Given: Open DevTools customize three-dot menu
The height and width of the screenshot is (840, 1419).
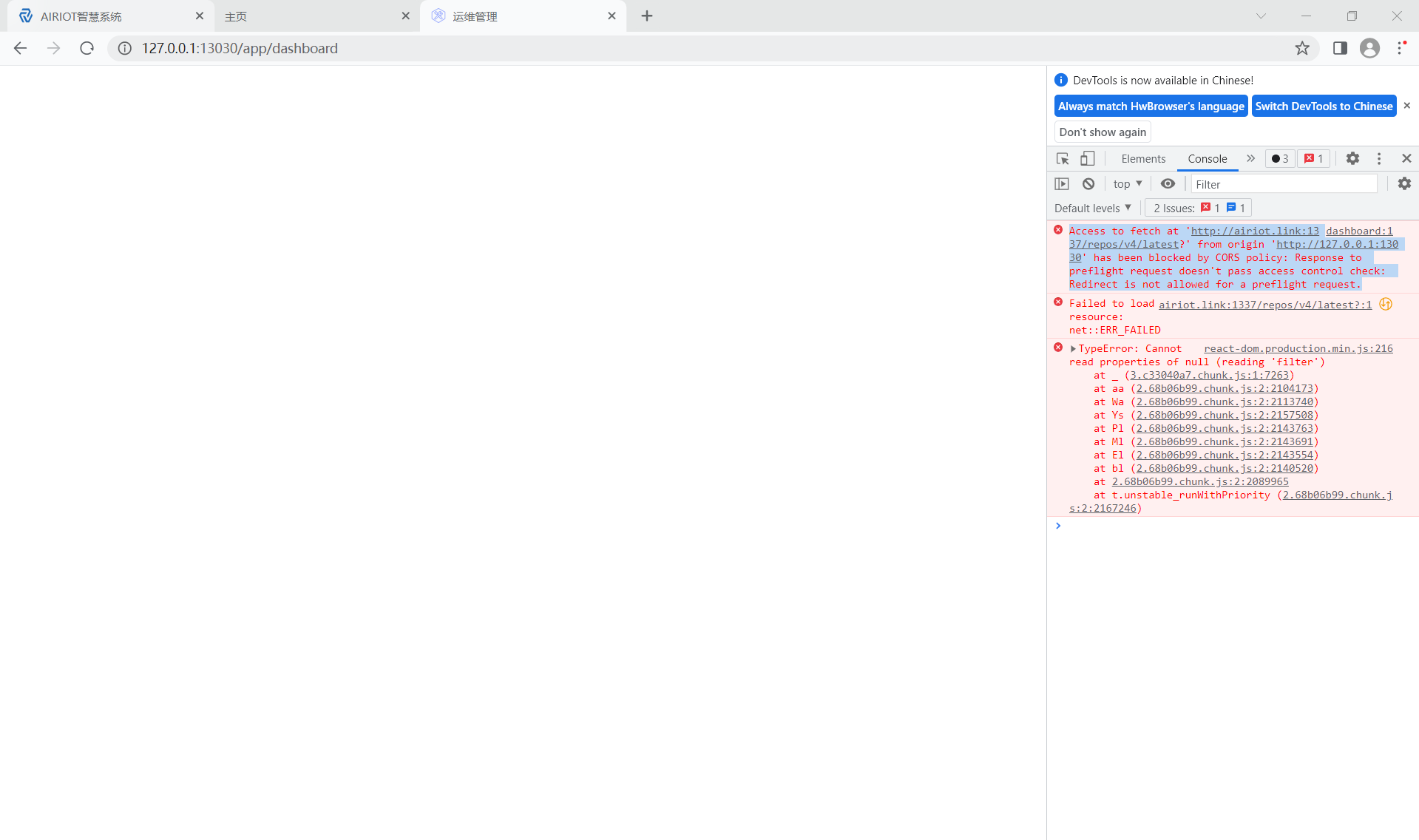Looking at the screenshot, I should coord(1379,158).
